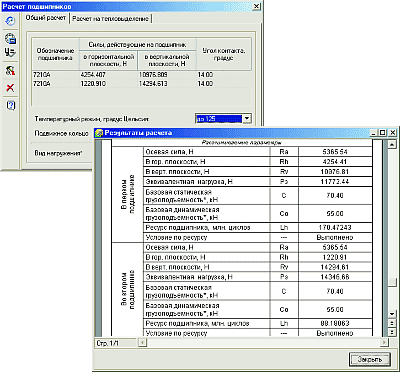Viewport: 400px width, 372px height.
Task: Maximize the 'Результаты расчета' window
Action: 383,133
